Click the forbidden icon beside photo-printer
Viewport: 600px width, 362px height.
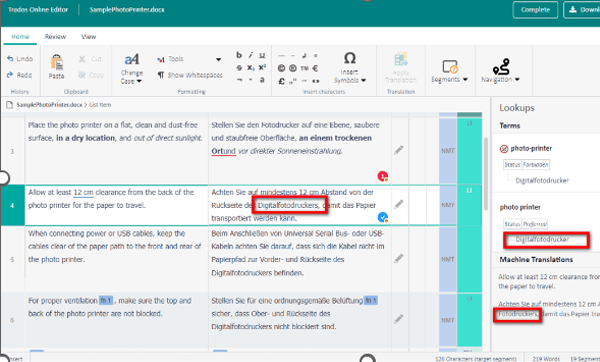[504, 149]
